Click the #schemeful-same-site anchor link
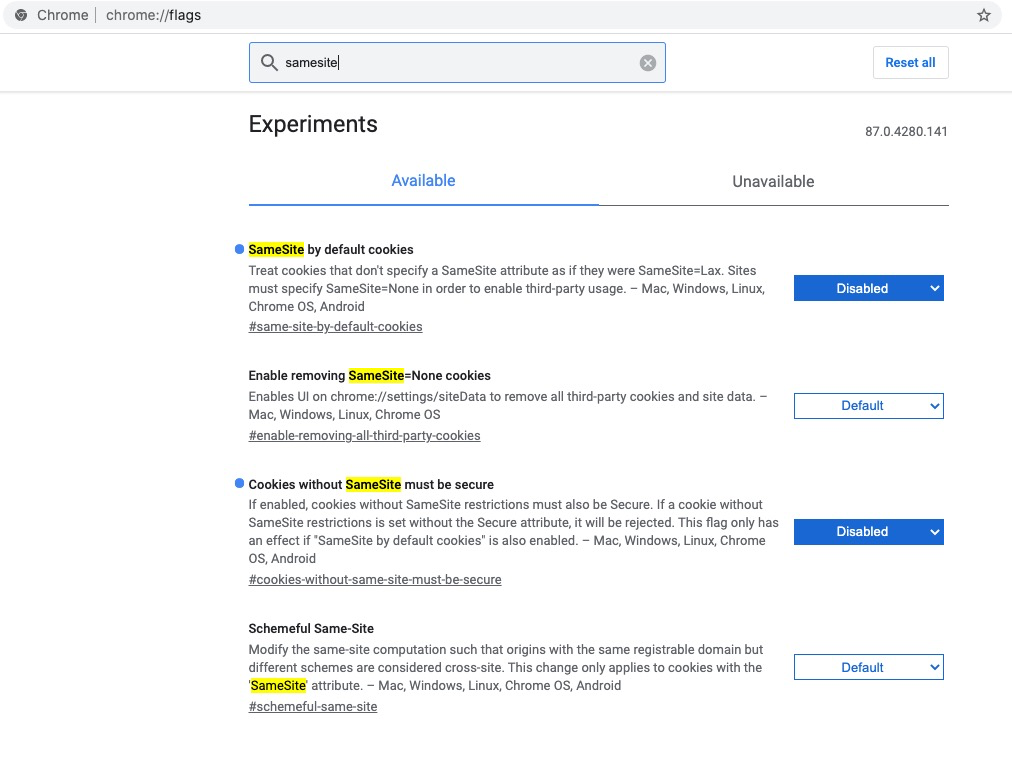 313,707
